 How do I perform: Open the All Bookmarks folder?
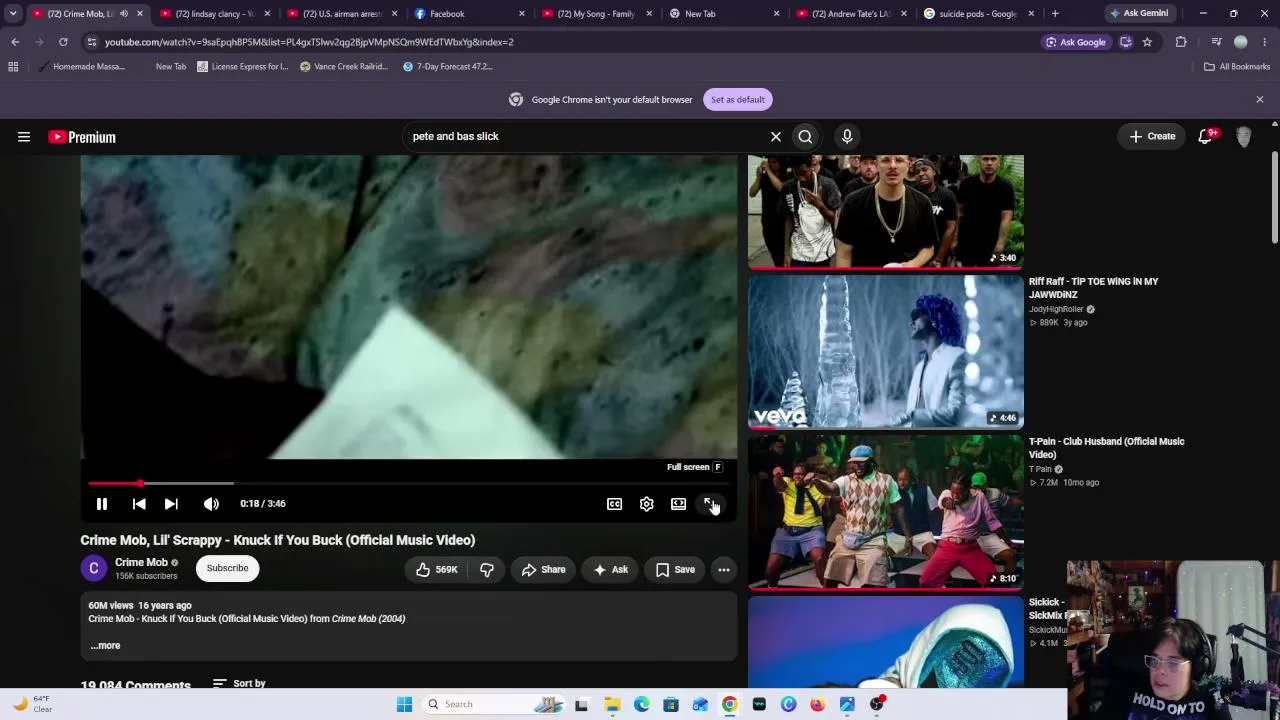coord(1237,67)
